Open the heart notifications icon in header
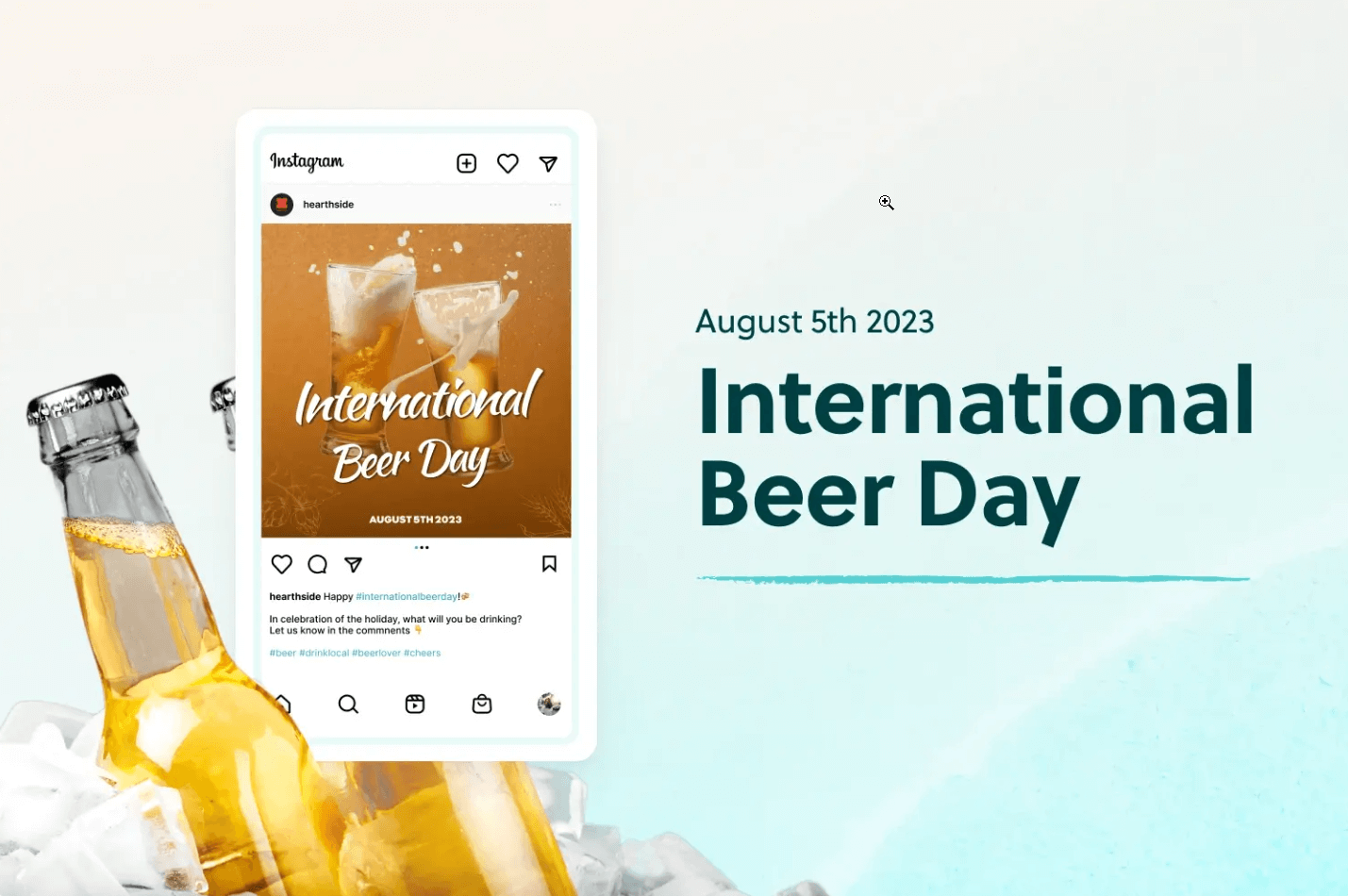This screenshot has width=1348, height=896. 508,163
